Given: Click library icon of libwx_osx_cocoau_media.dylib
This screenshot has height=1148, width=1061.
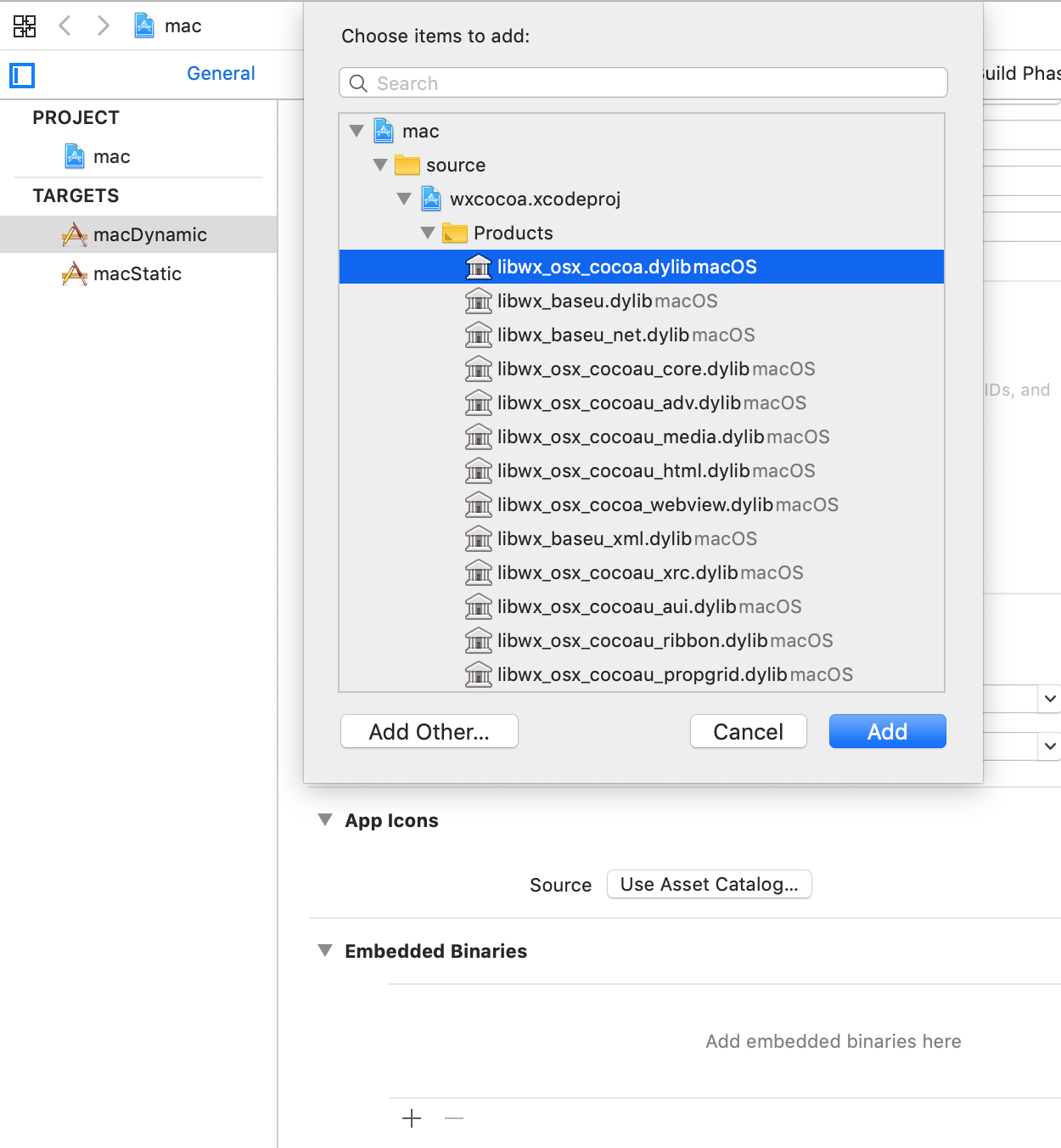Looking at the screenshot, I should 479,436.
